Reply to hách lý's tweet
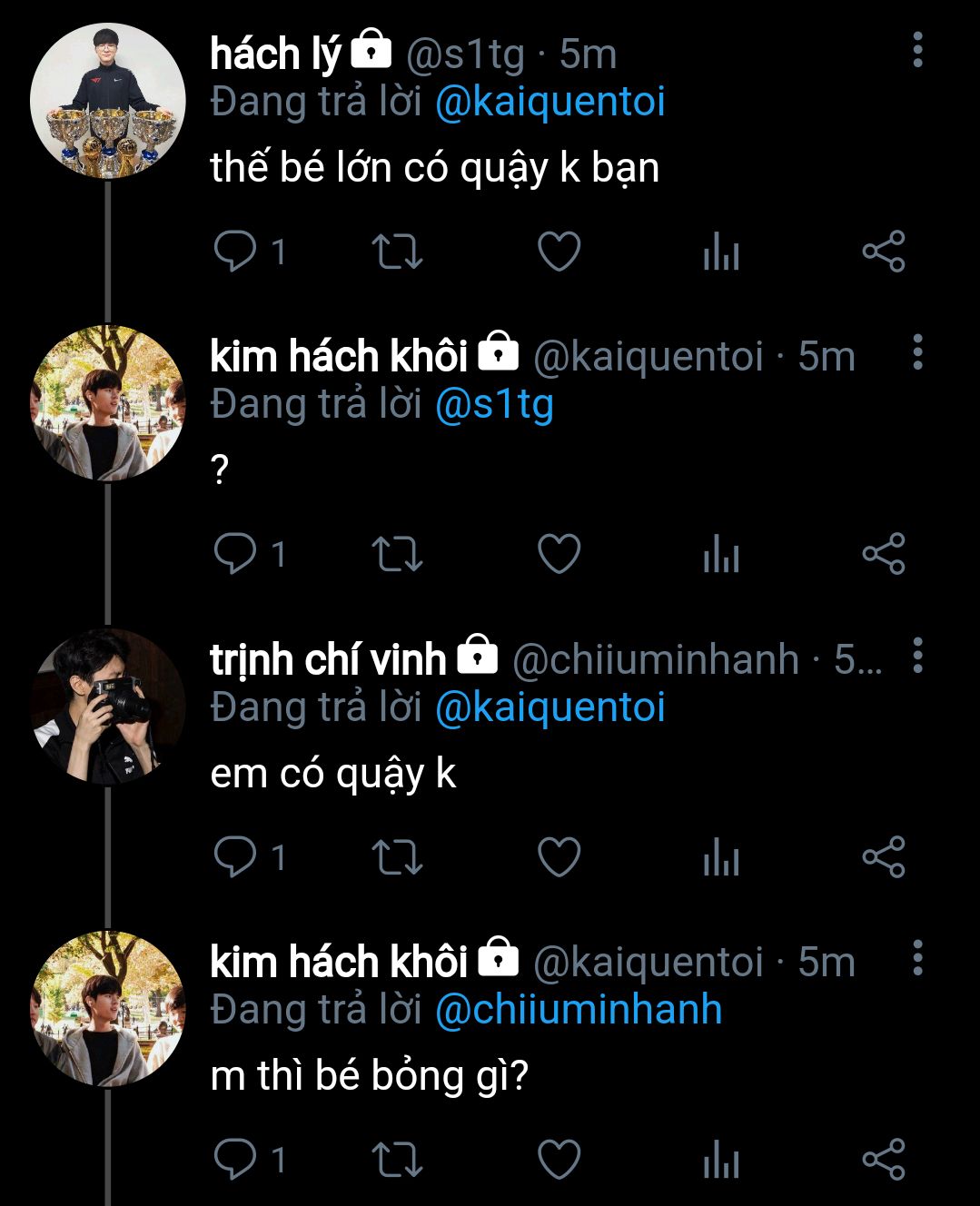 coord(234,252)
